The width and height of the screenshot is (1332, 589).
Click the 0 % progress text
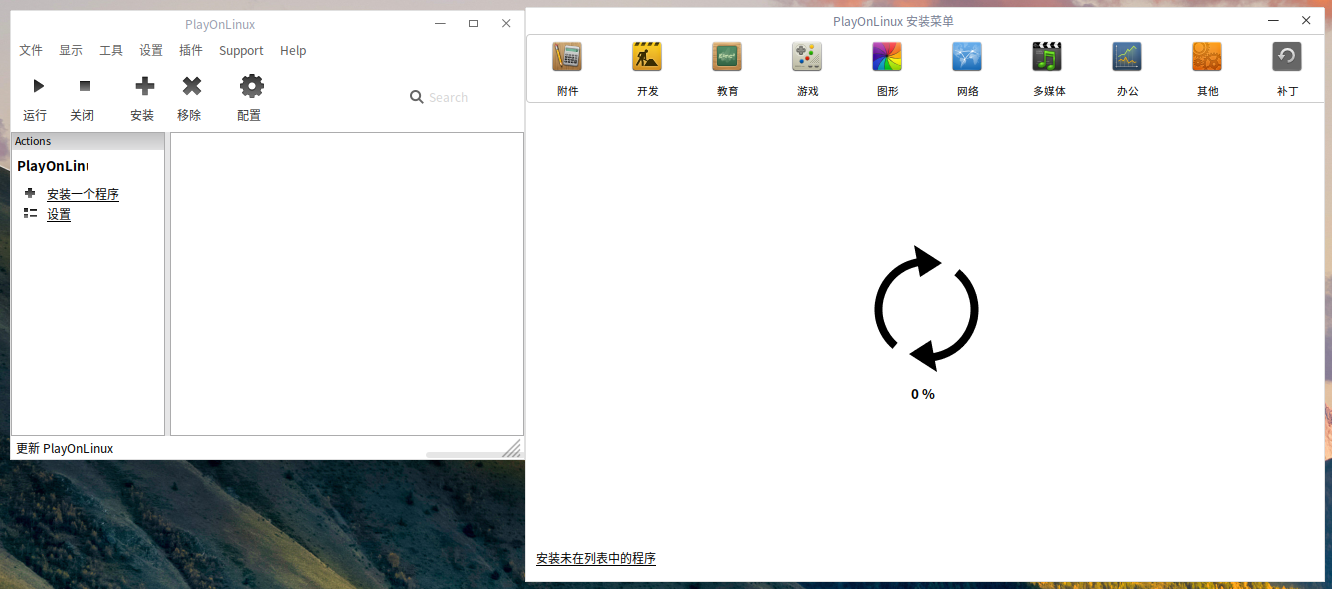(x=923, y=394)
